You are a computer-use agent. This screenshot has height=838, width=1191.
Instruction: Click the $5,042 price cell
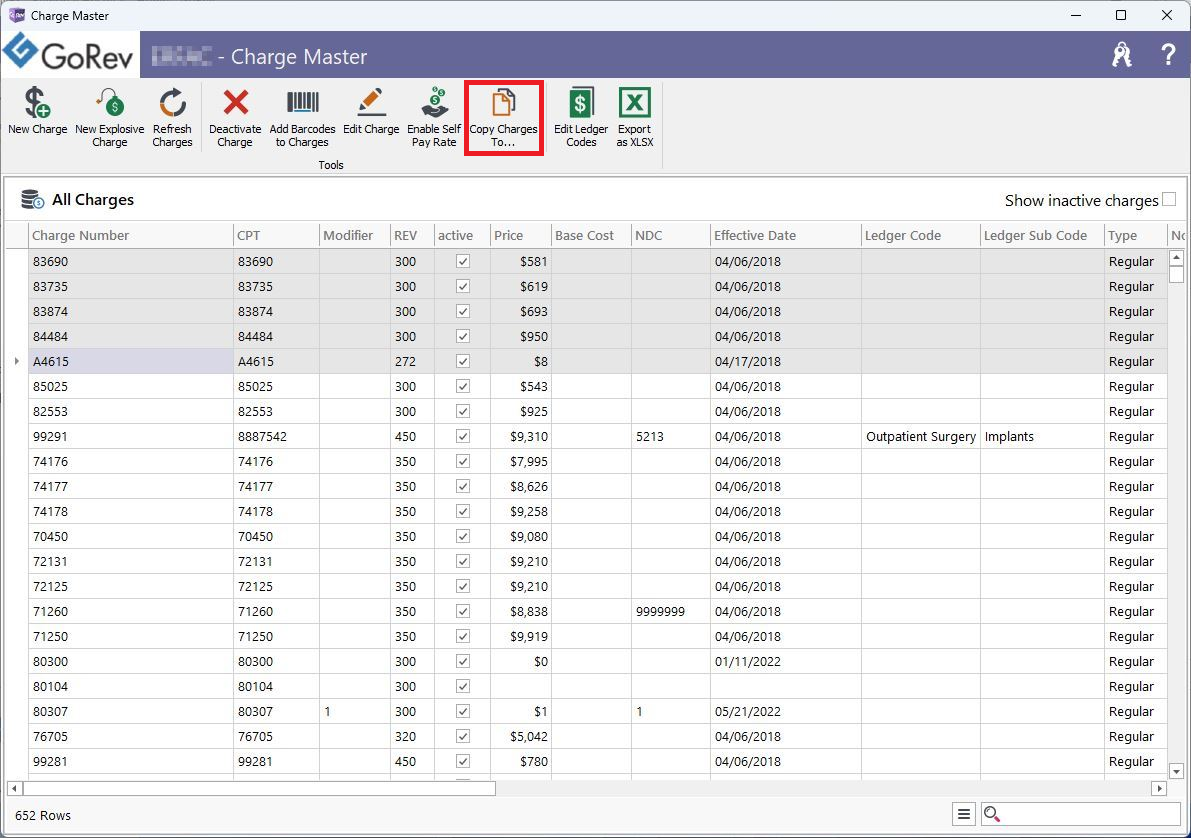tap(521, 736)
